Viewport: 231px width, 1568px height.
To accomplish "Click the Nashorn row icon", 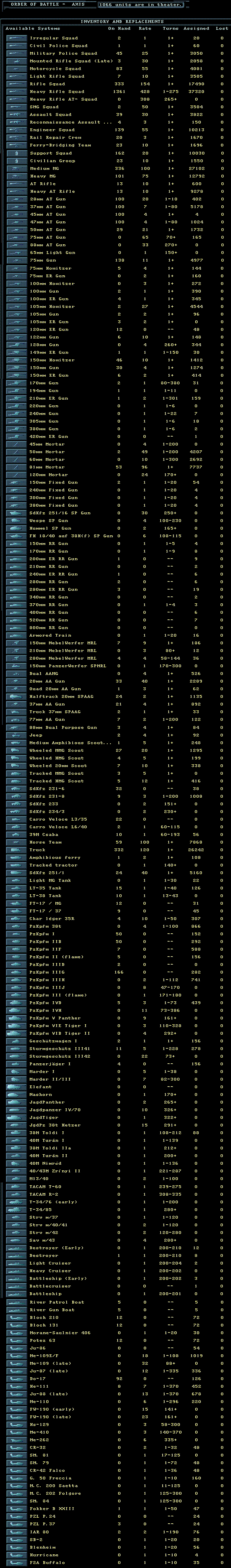I will click(16, 1095).
